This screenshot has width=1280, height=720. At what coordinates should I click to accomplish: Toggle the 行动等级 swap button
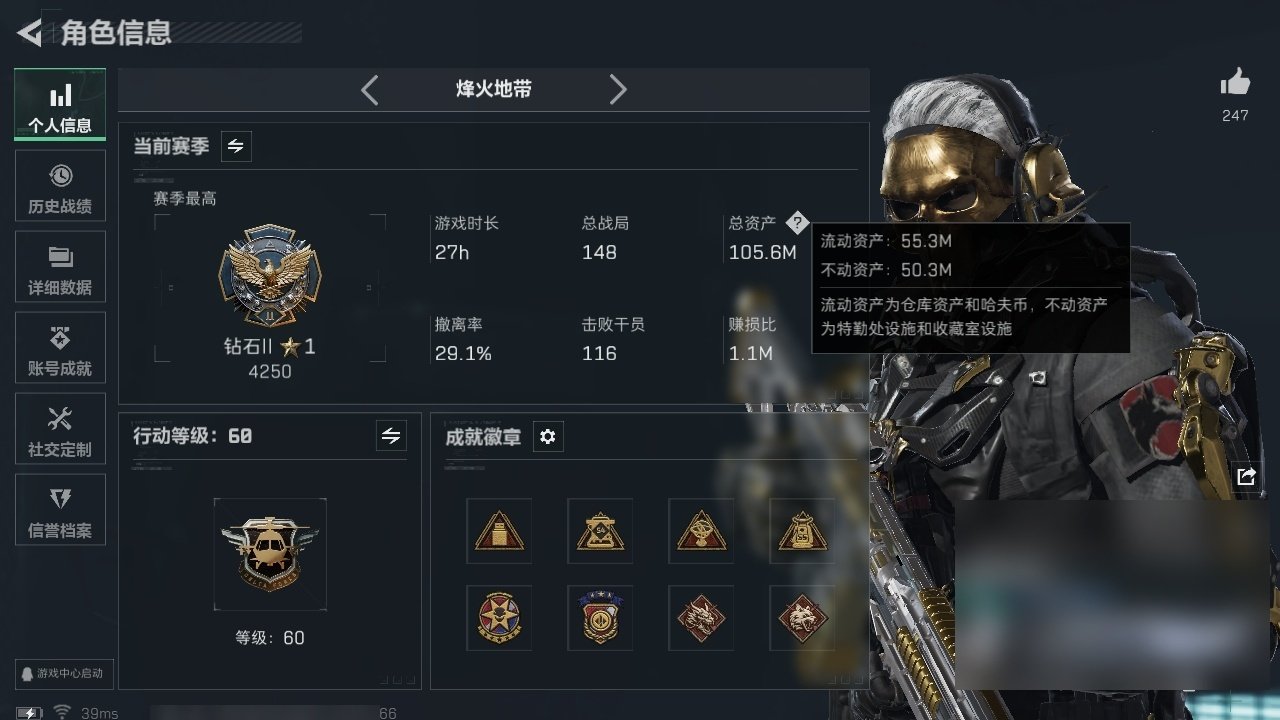pyautogui.click(x=391, y=436)
